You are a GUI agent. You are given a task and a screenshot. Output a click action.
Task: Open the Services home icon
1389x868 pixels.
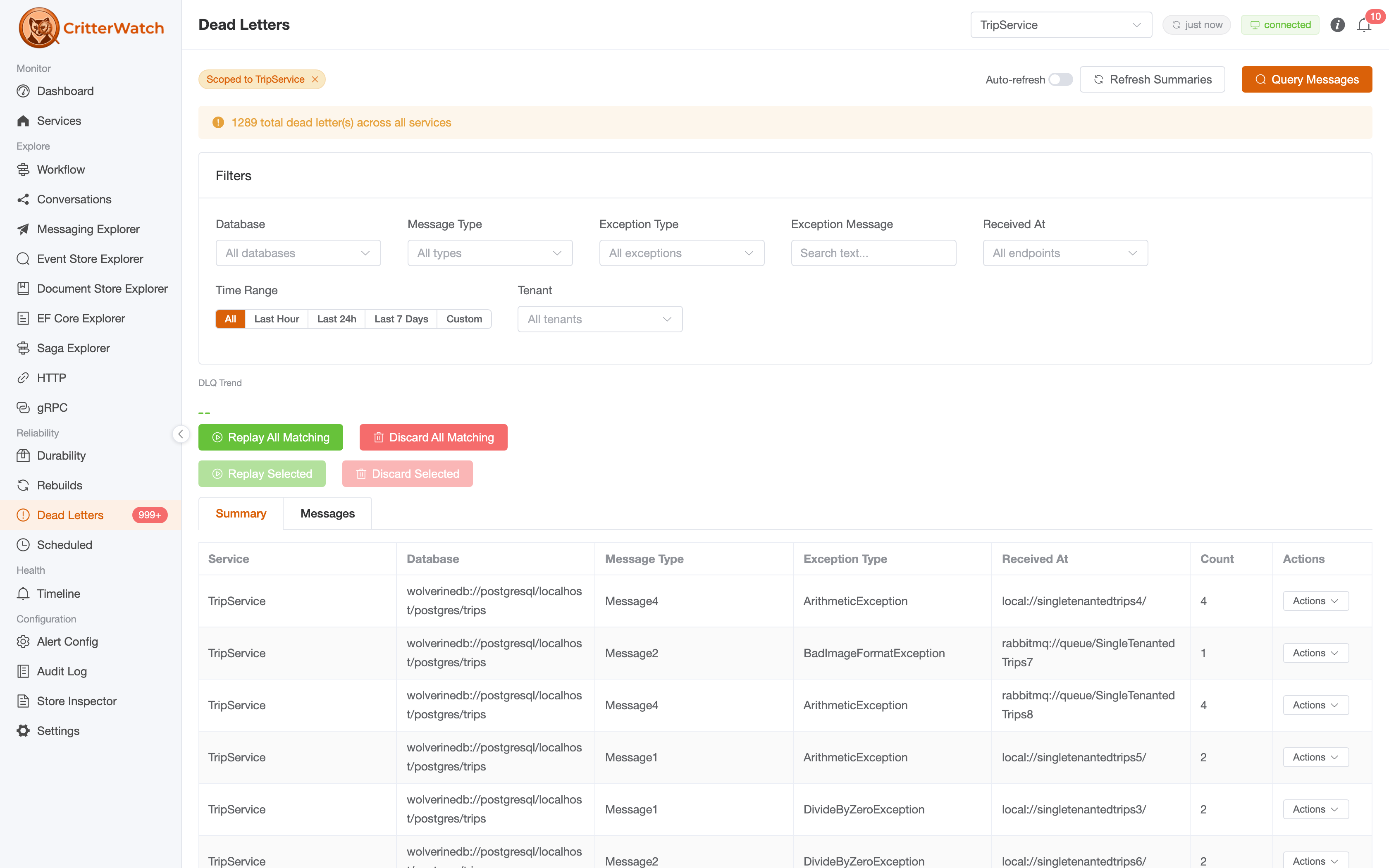23,121
